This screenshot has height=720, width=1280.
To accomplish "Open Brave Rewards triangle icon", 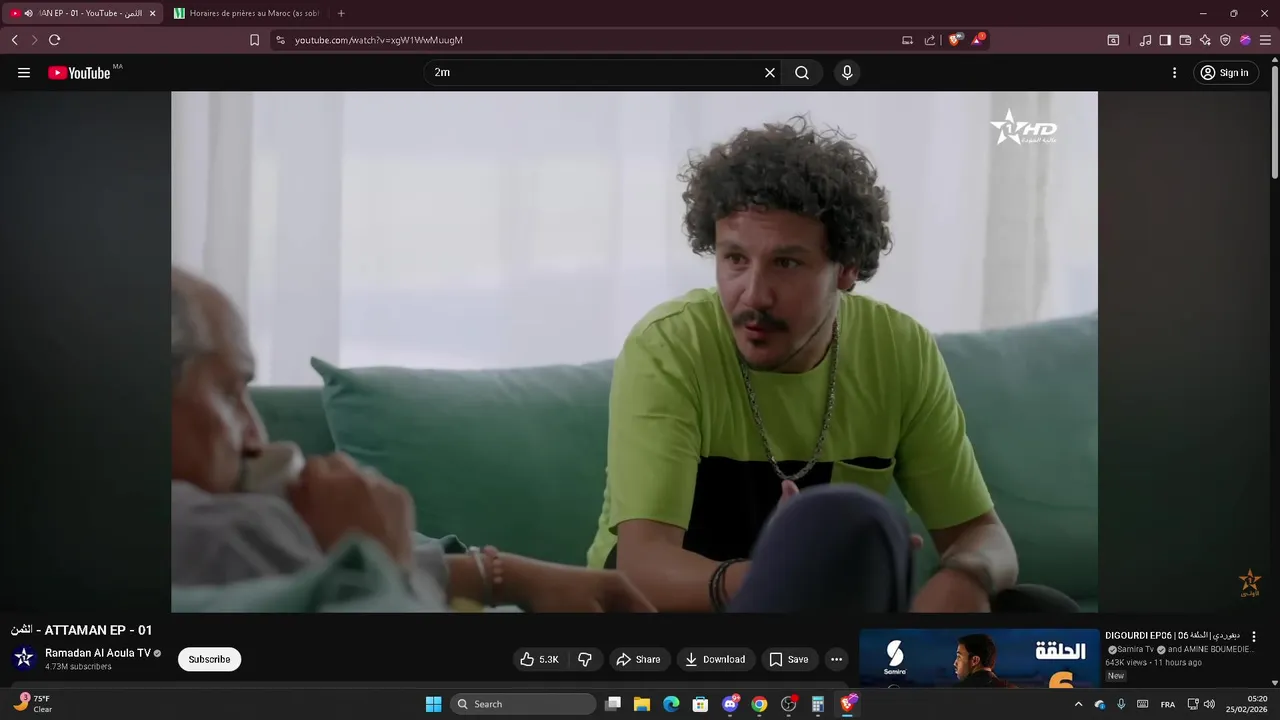I will (978, 40).
